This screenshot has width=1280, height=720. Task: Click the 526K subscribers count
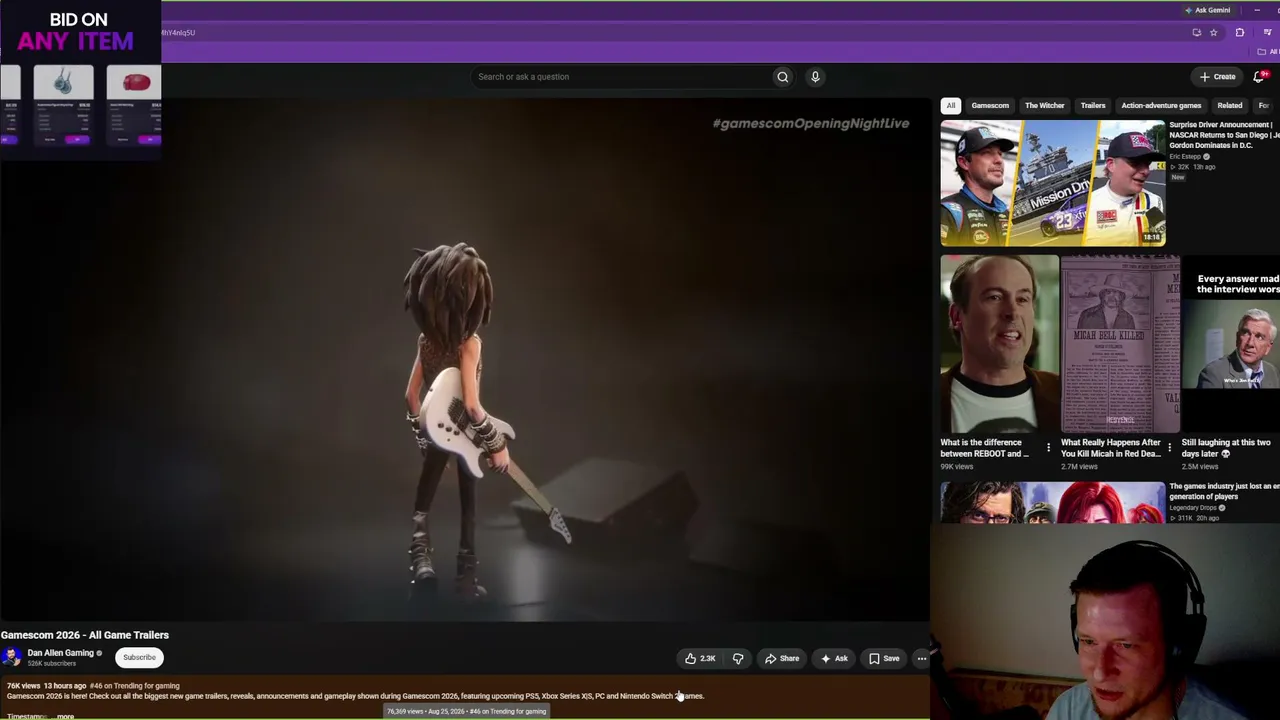pyautogui.click(x=52, y=664)
